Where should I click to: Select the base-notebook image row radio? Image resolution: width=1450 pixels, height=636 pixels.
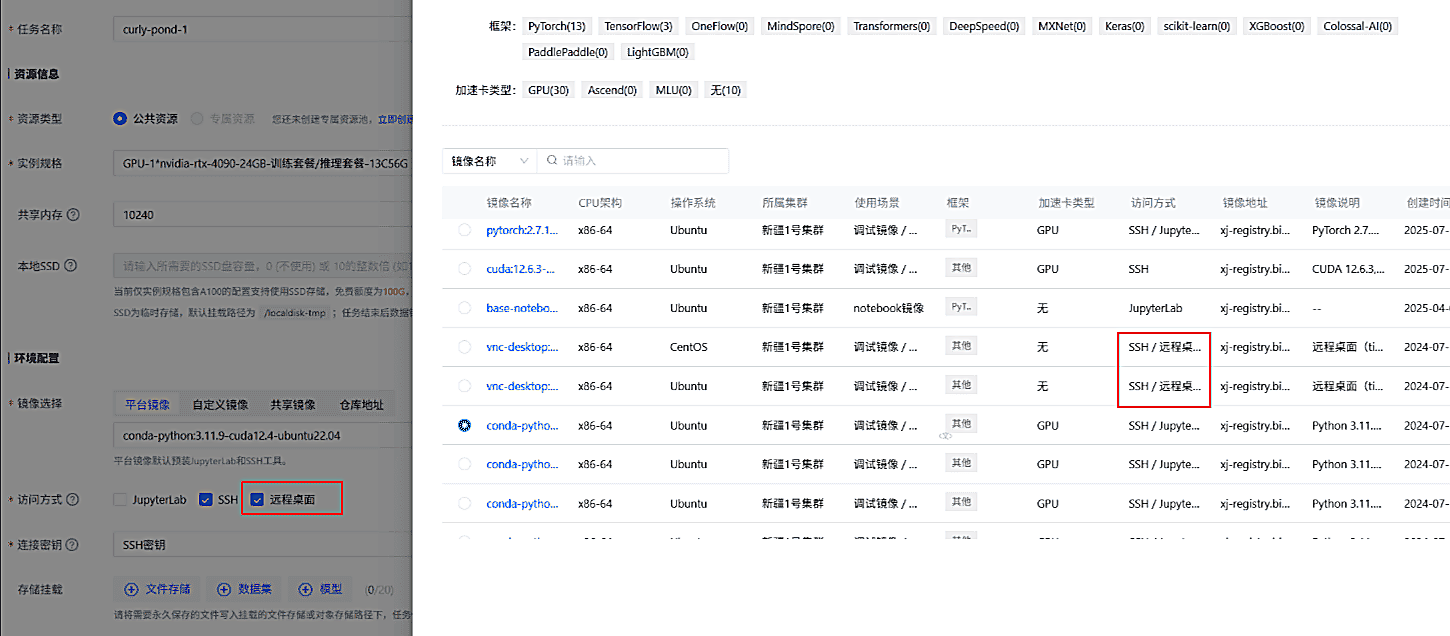(464, 308)
